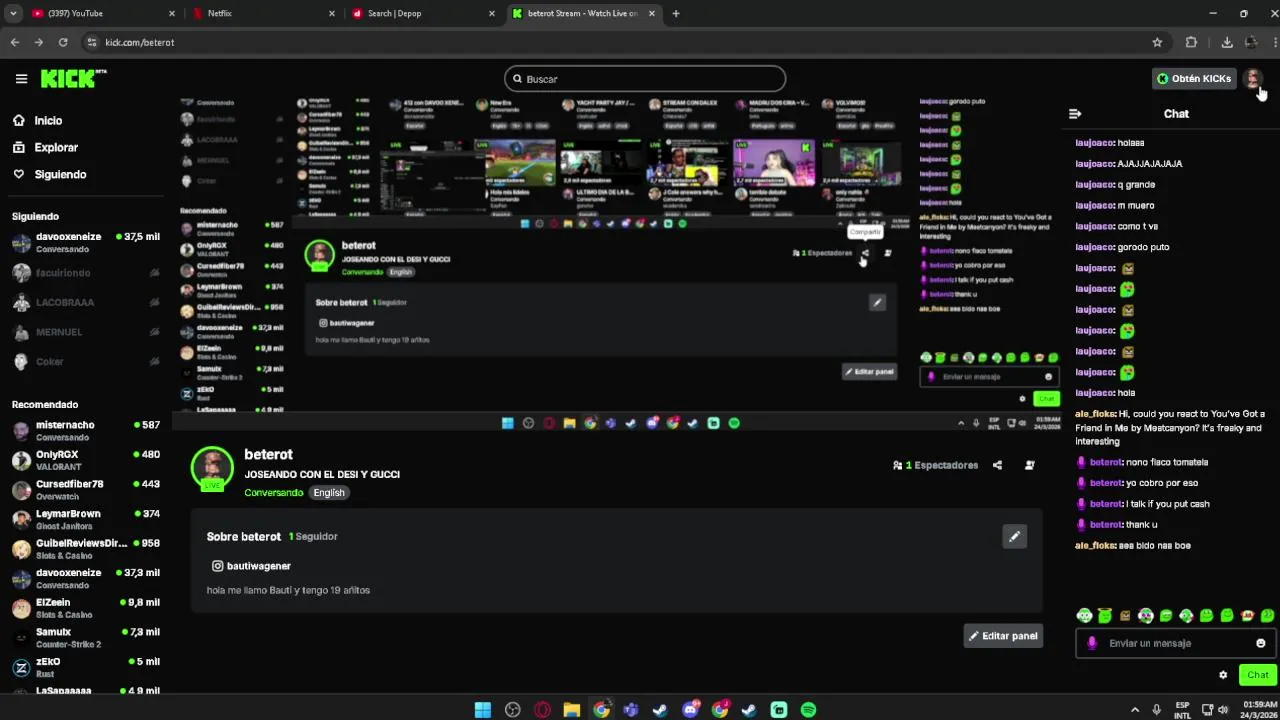Screen dimensions: 1280x720
Task: Open faculiriondo in the Siguiendo list
Action: tap(85, 273)
